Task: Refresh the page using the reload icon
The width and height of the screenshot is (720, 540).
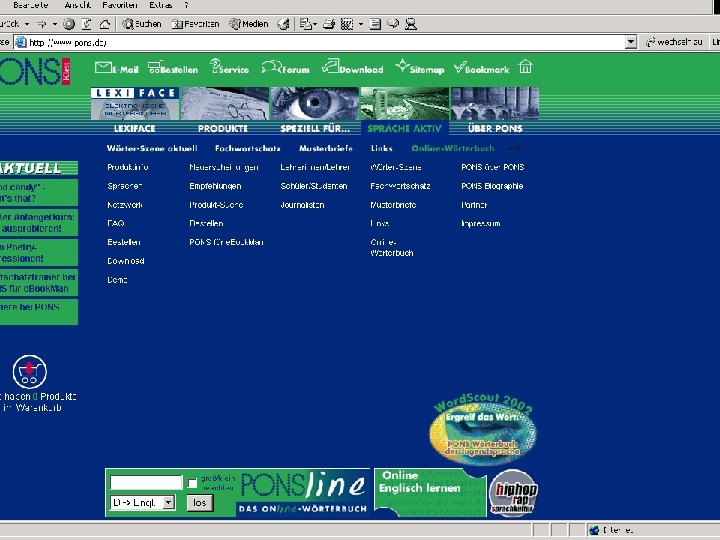Action: 86,24
